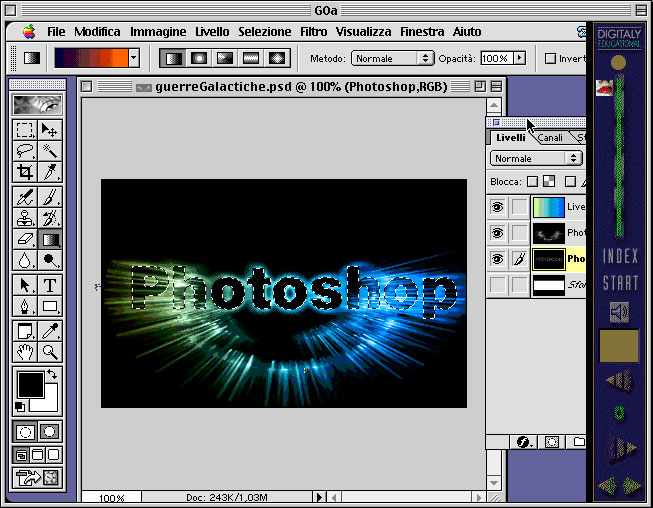The width and height of the screenshot is (653, 508).
Task: Open the Opacità slider arrow
Action: [519, 58]
